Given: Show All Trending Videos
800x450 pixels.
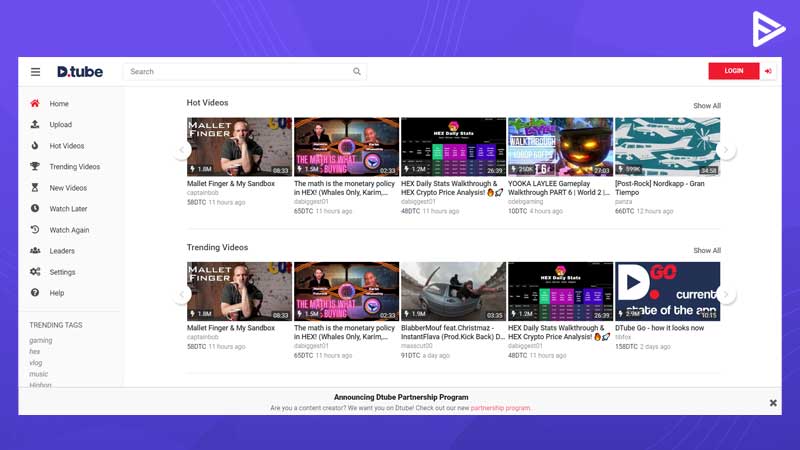Looking at the screenshot, I should pos(707,251).
